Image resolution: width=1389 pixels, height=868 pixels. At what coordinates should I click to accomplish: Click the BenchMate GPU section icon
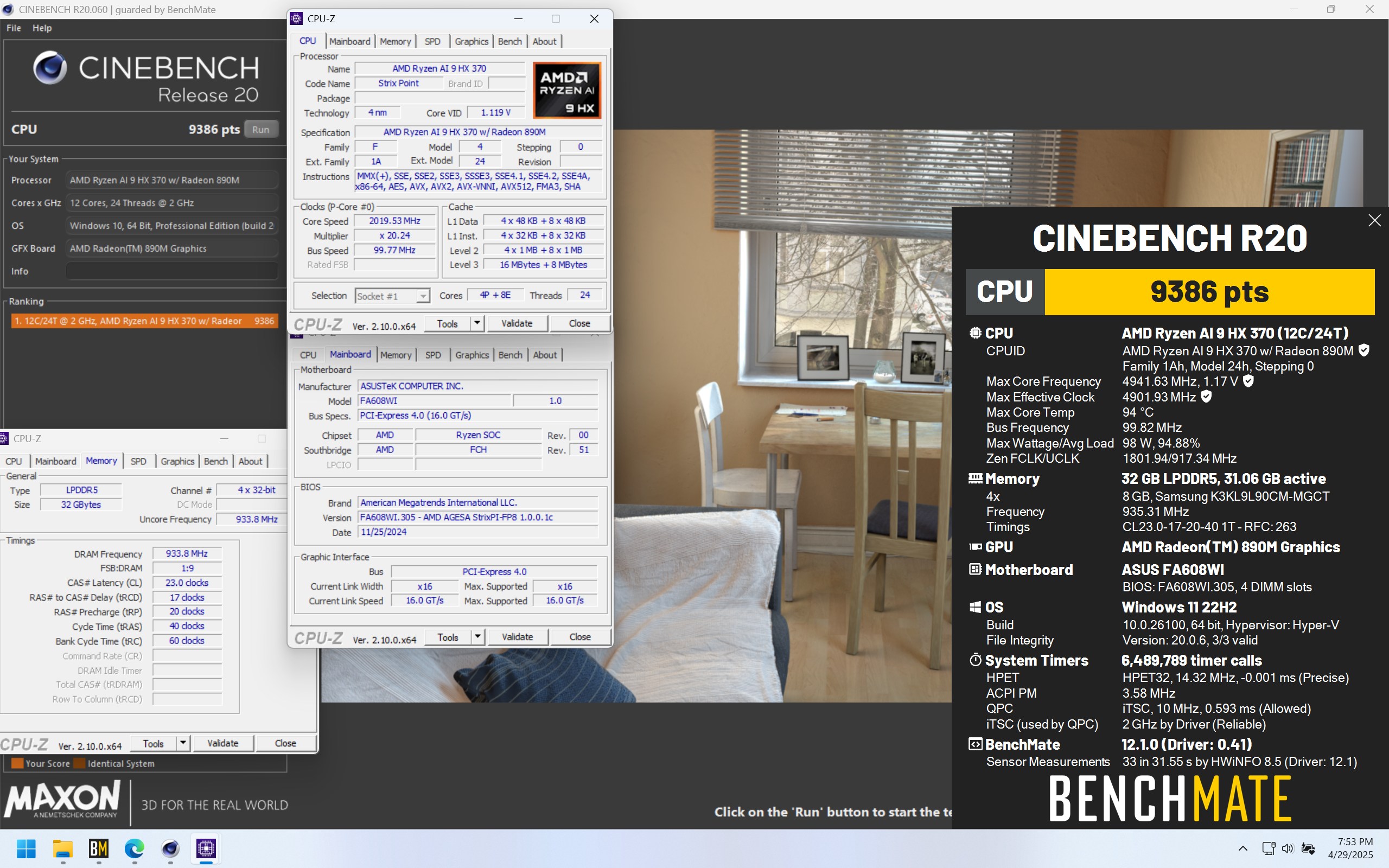(x=974, y=546)
